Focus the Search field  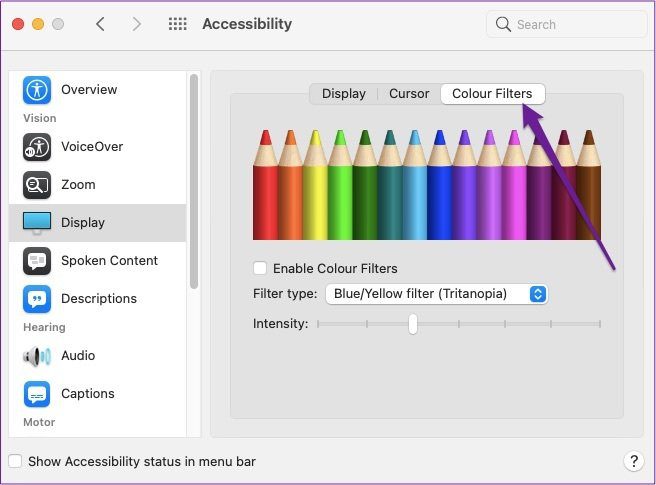tap(566, 24)
